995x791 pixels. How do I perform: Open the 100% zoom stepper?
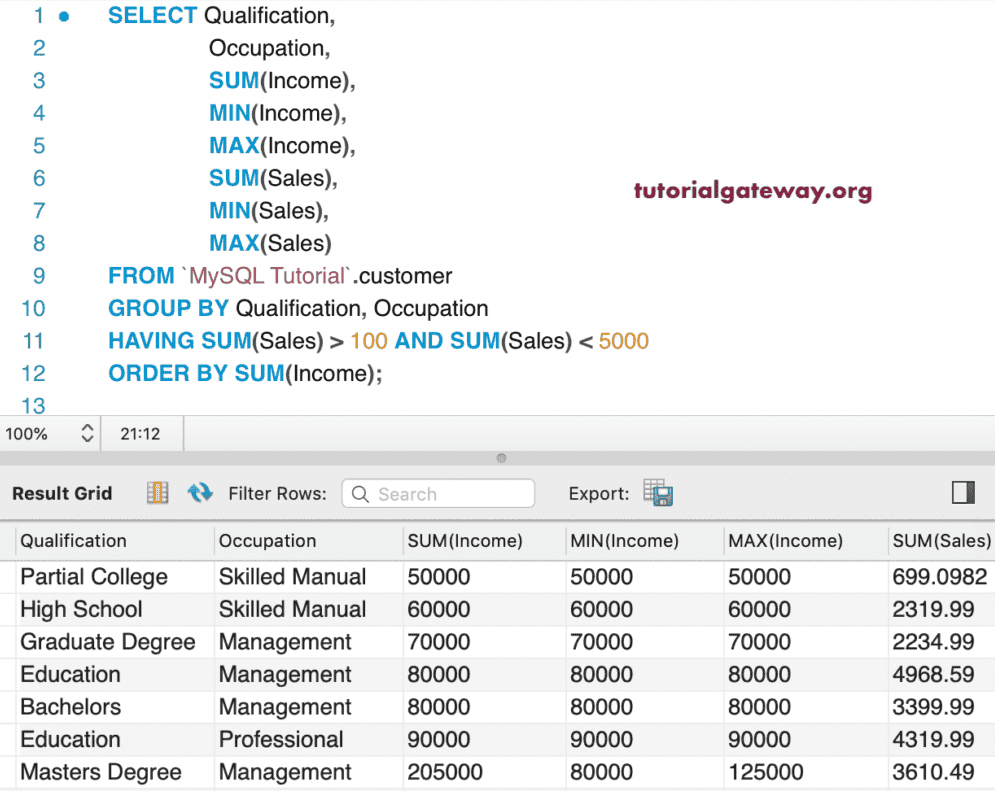[87, 434]
